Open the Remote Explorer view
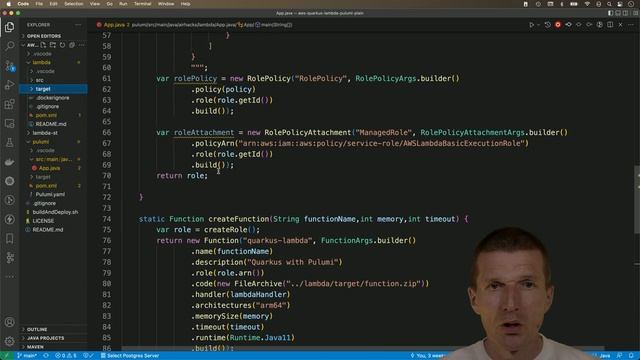 [x=9, y=123]
